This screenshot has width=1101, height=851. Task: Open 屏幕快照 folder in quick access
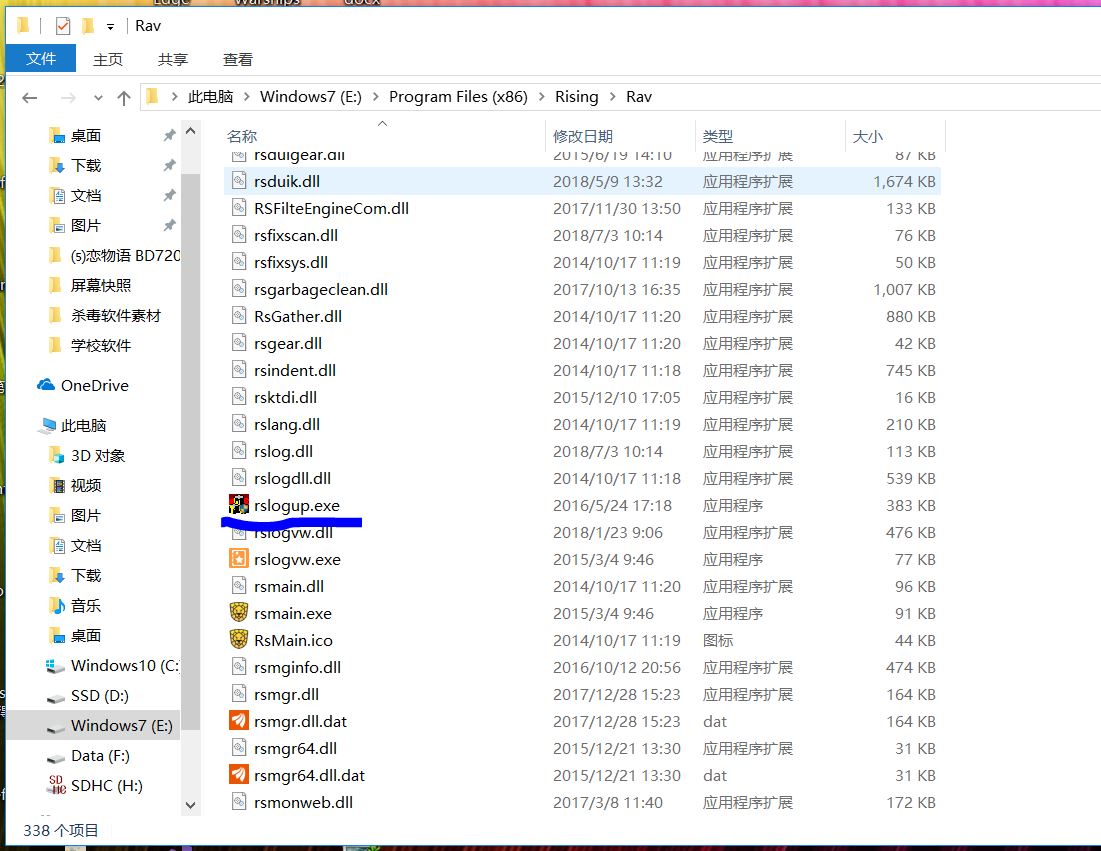coord(91,286)
